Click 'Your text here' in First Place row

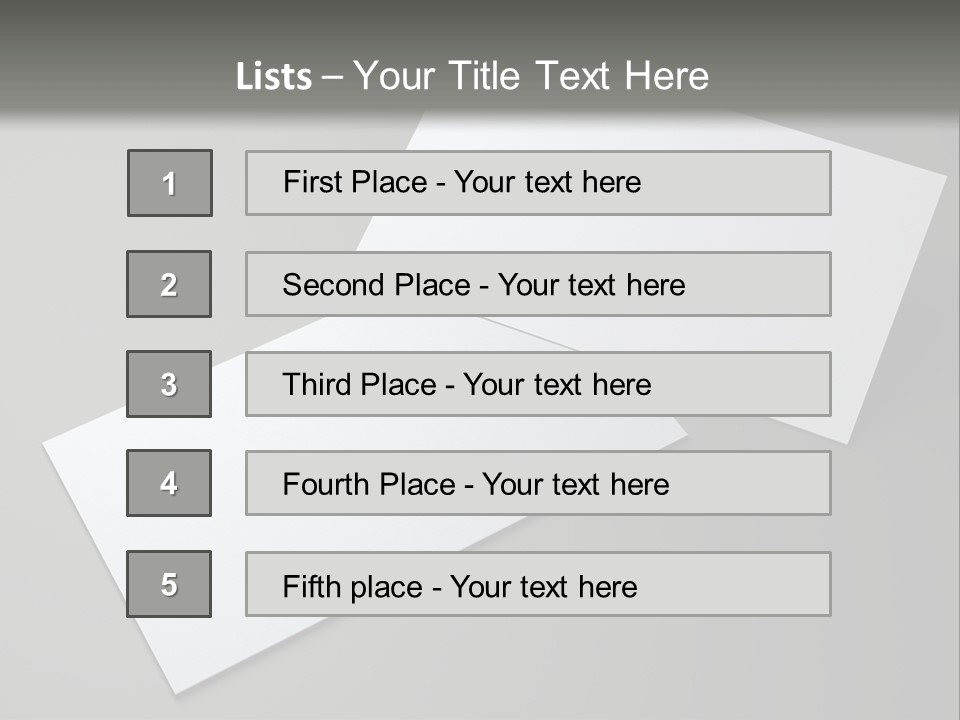coord(547,182)
